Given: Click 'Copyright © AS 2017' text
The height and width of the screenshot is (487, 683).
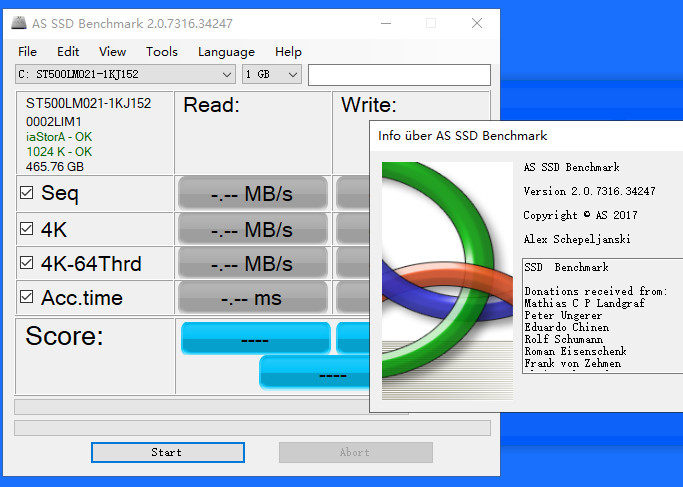Looking at the screenshot, I should point(581,215).
